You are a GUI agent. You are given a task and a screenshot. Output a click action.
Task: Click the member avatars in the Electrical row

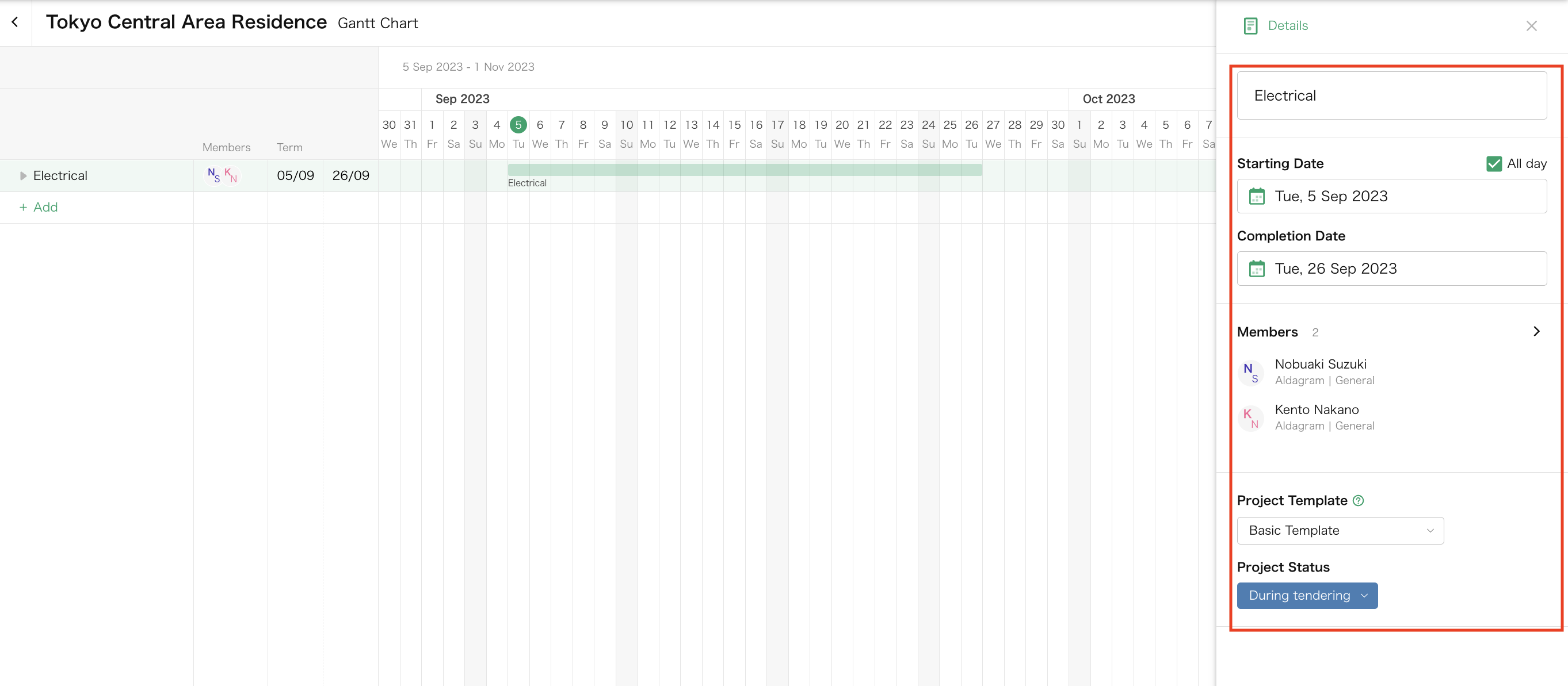(221, 175)
